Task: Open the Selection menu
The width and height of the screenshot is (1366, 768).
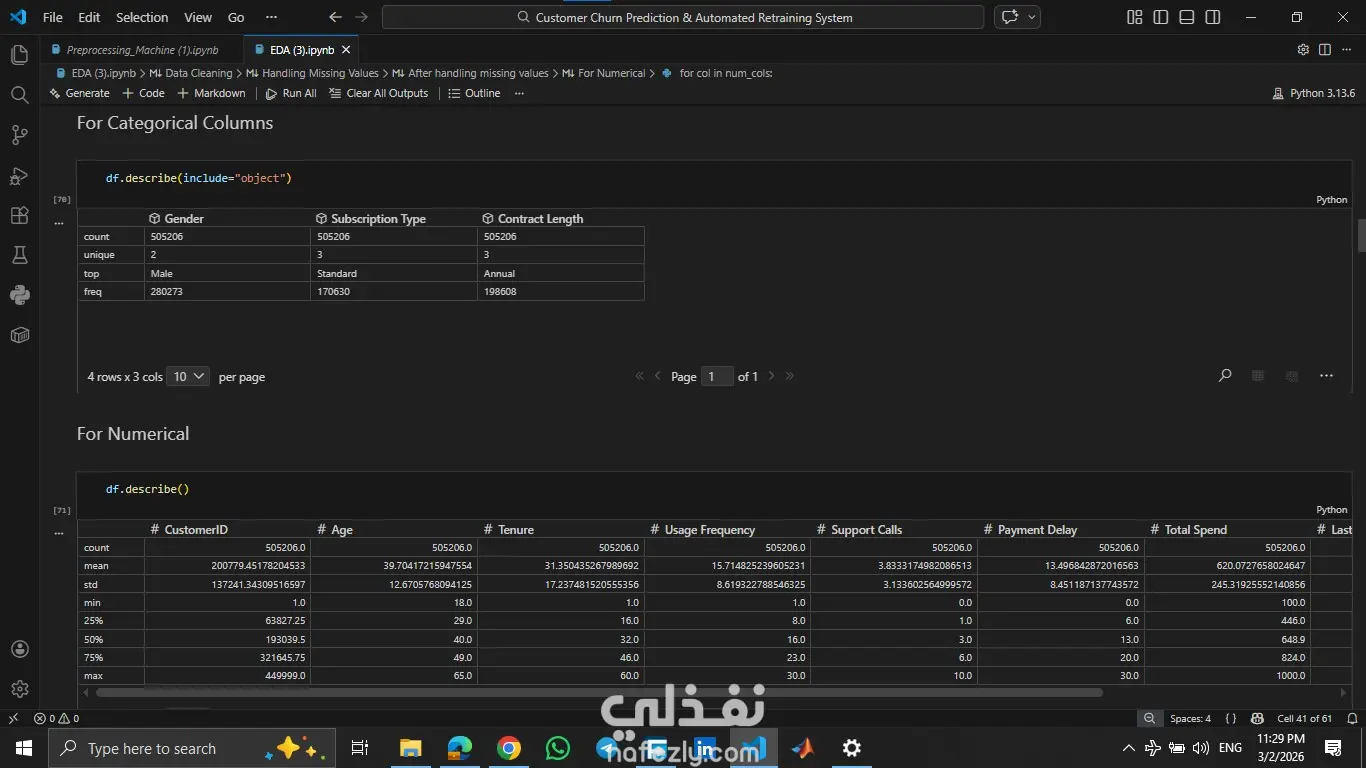Action: coord(142,17)
